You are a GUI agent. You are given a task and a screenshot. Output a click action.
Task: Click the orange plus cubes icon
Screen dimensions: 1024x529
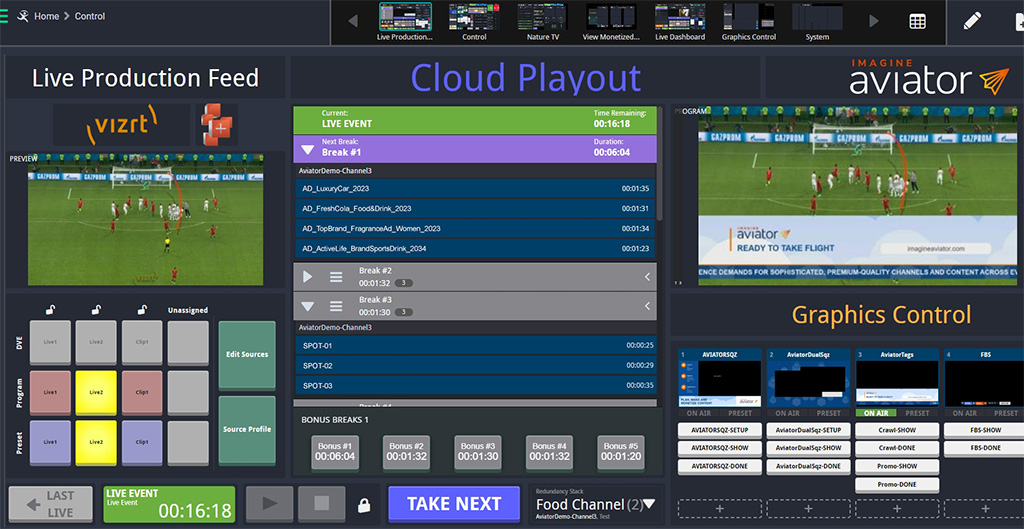click(217, 124)
